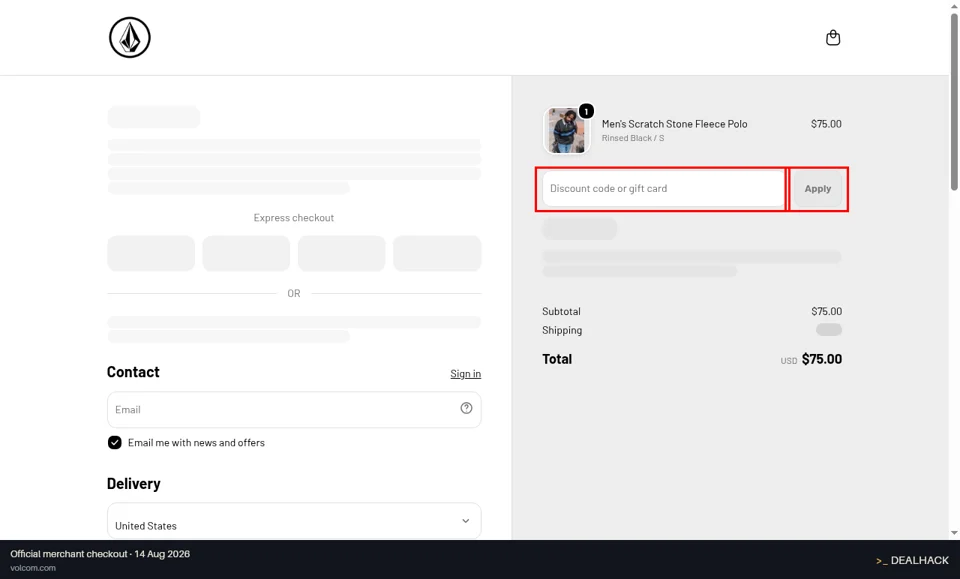960x579 pixels.
Task: Click the Subtotal label
Action: [x=561, y=311]
